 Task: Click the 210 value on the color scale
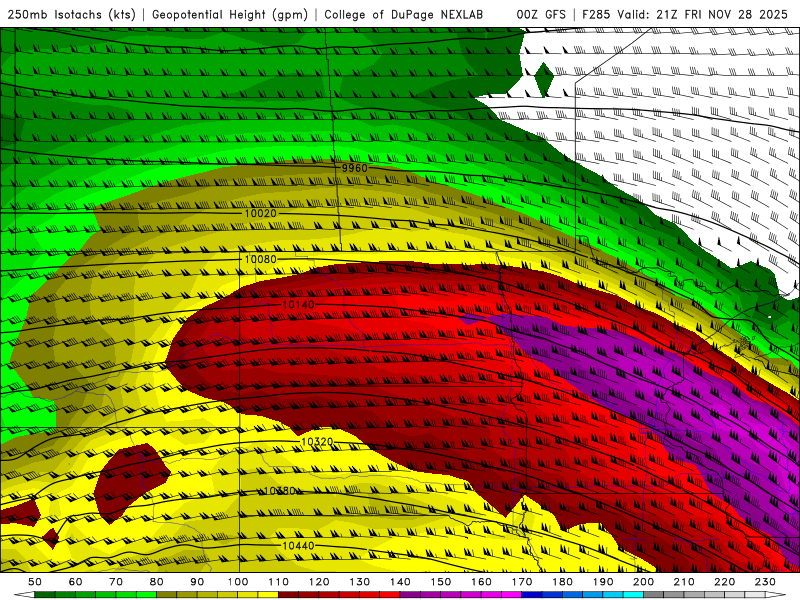point(684,582)
